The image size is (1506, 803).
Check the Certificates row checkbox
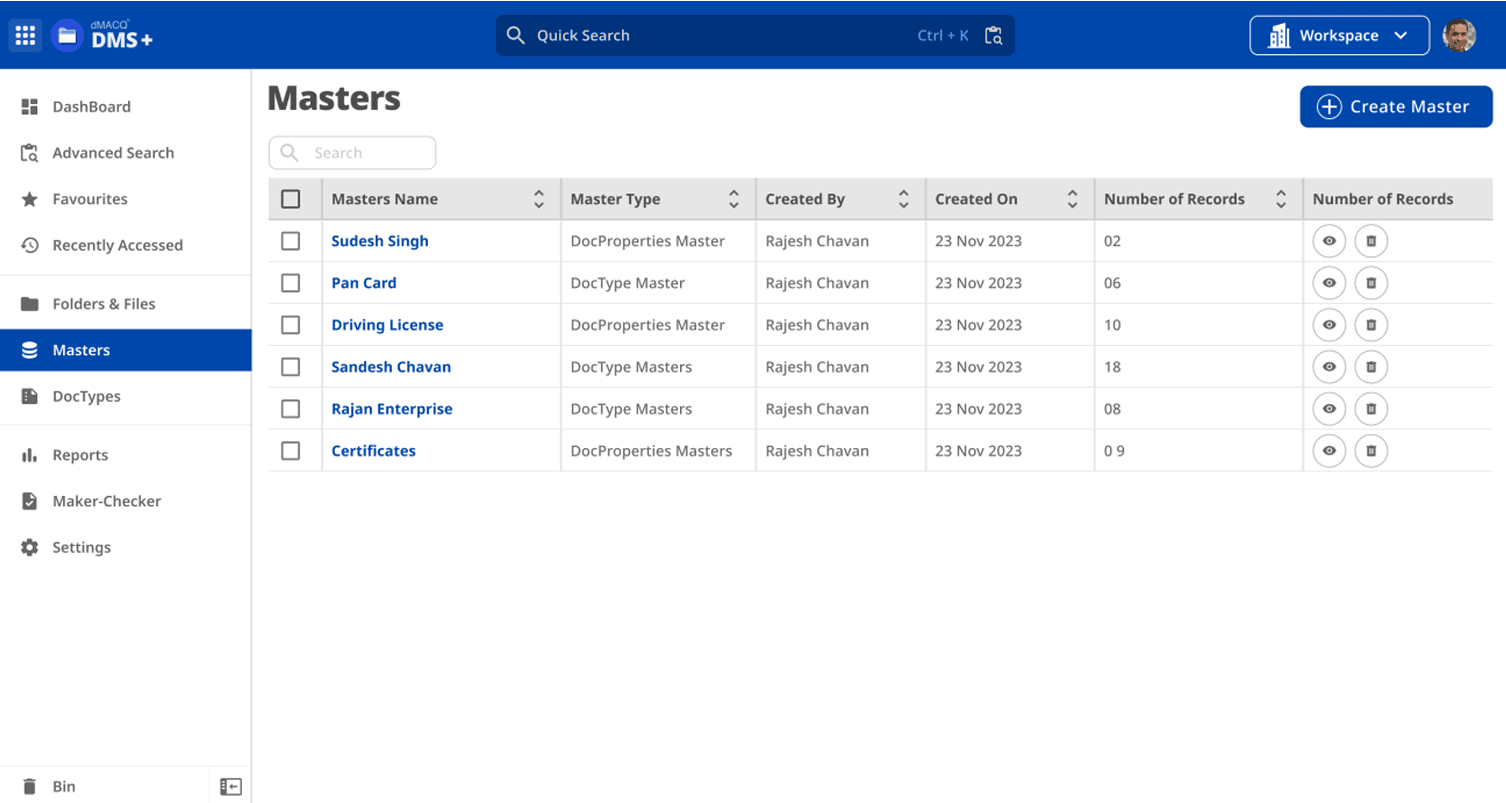(291, 451)
